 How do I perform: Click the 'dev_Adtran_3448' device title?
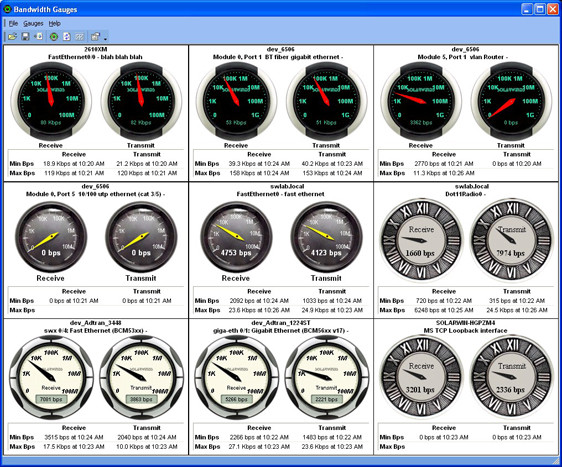click(x=95, y=323)
